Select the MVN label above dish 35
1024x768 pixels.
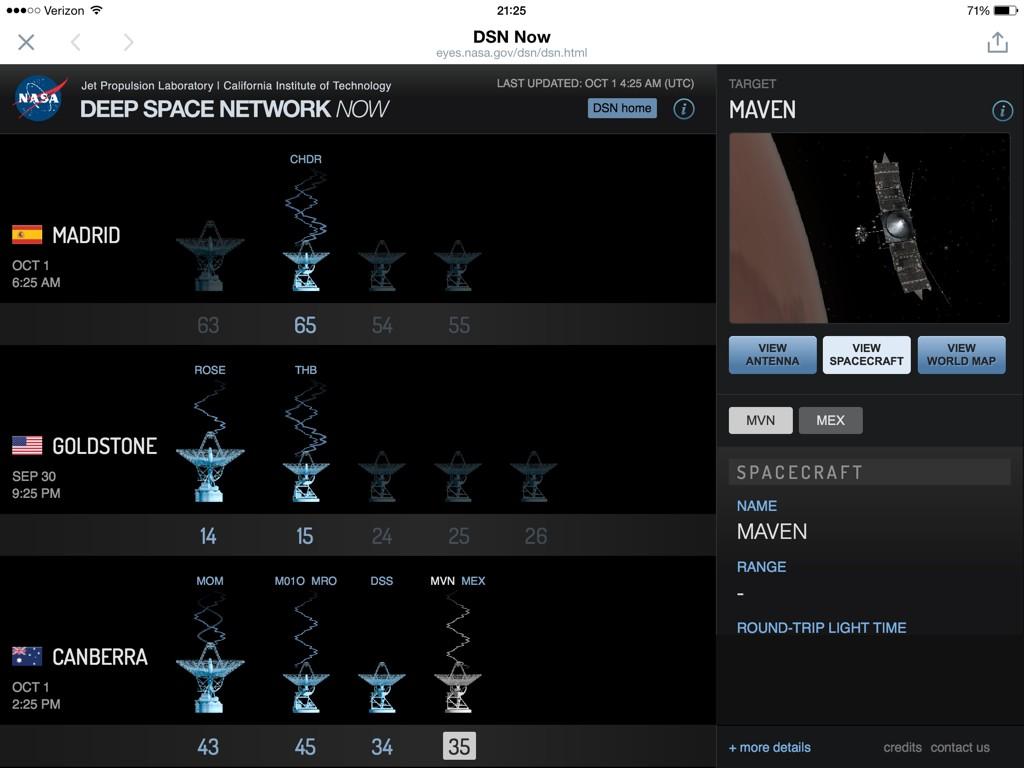click(x=442, y=581)
